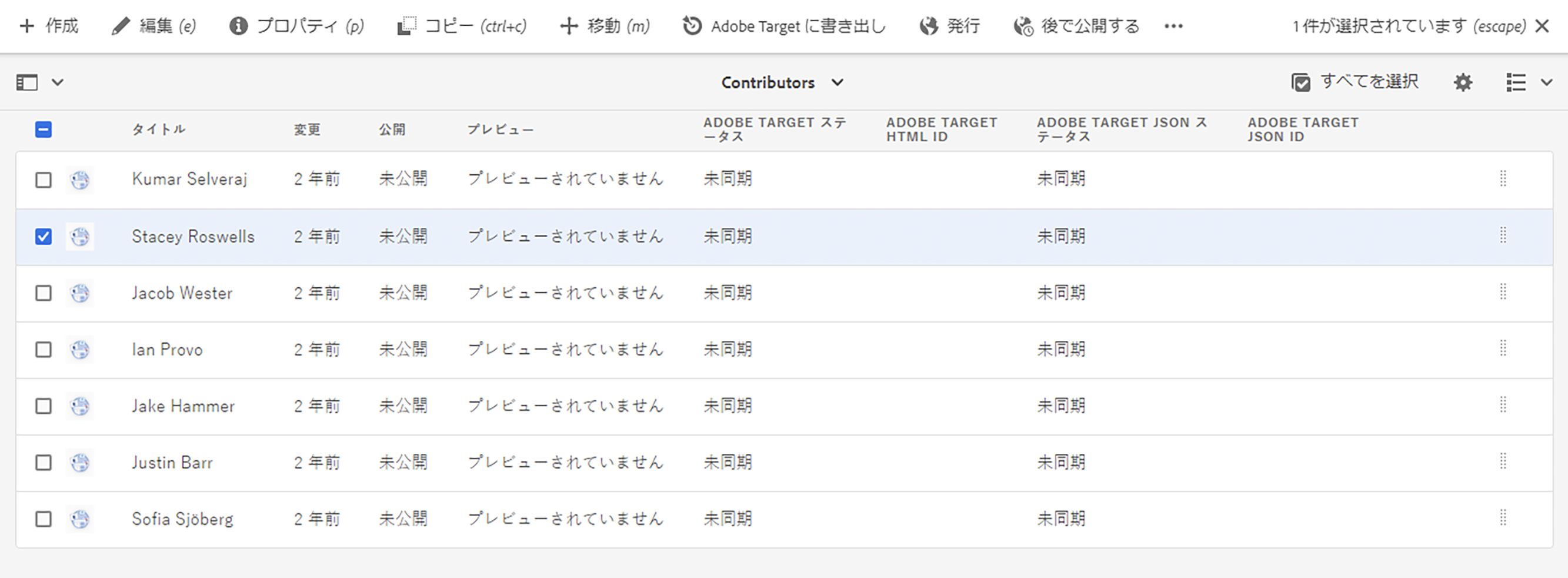Click the Create (作成) menu item
This screenshot has height=578, width=1568.
[x=49, y=26]
